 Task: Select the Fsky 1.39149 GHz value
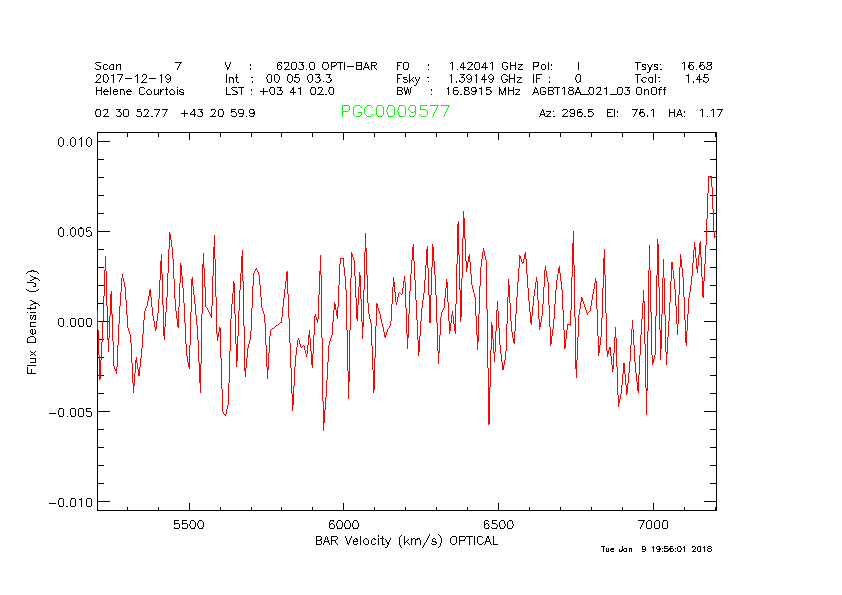459,78
